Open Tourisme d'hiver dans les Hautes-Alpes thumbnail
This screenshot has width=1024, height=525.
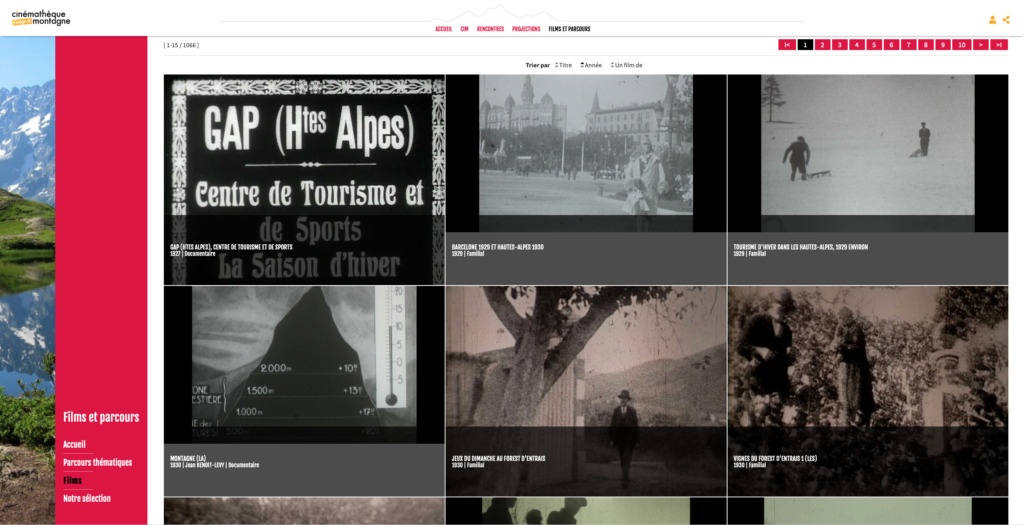click(x=868, y=180)
